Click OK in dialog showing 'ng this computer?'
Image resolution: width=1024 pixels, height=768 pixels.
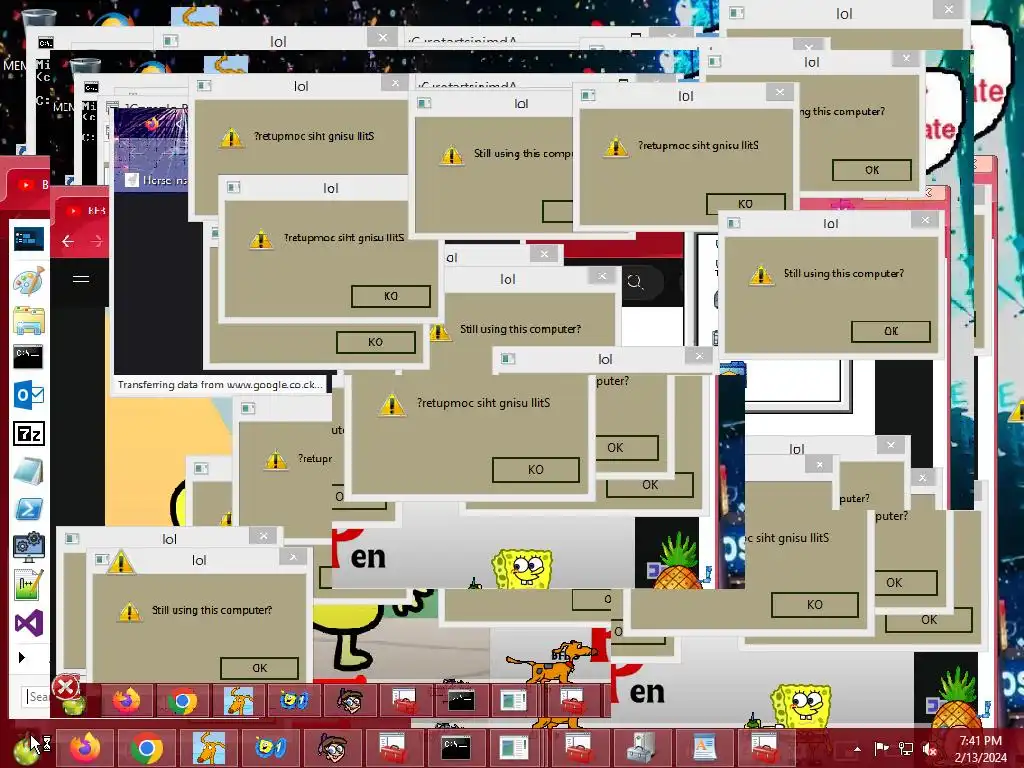coord(872,170)
